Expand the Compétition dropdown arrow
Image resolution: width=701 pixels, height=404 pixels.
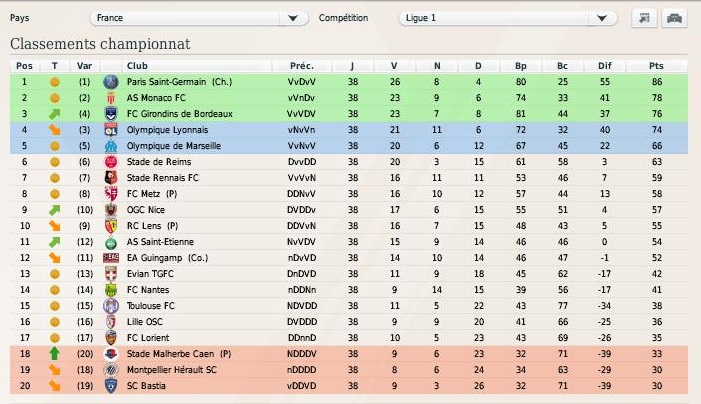coord(602,18)
